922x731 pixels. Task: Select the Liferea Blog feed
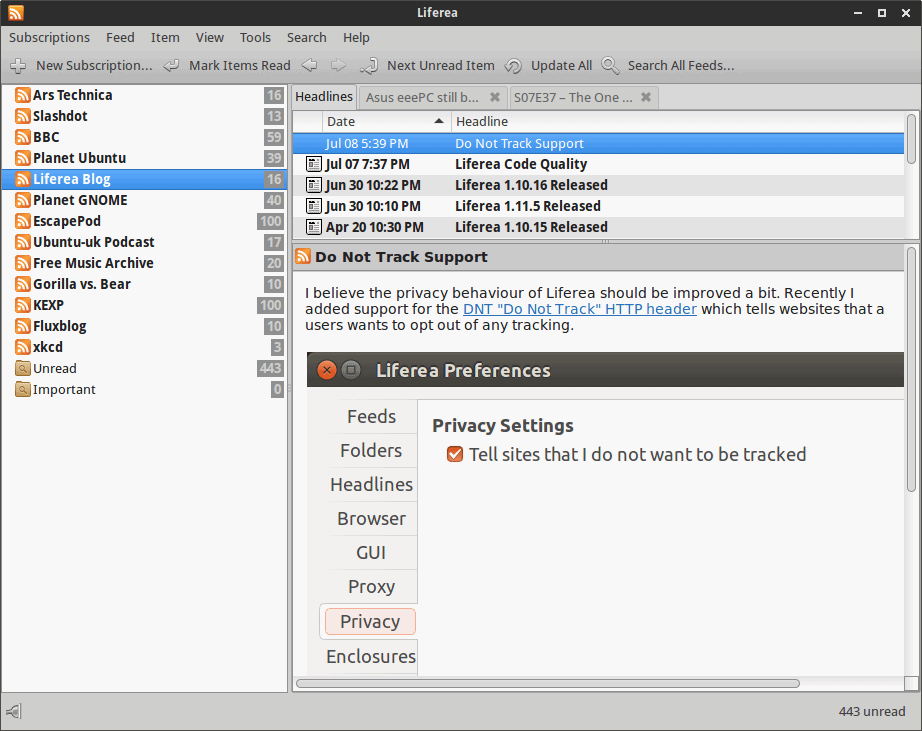point(144,179)
